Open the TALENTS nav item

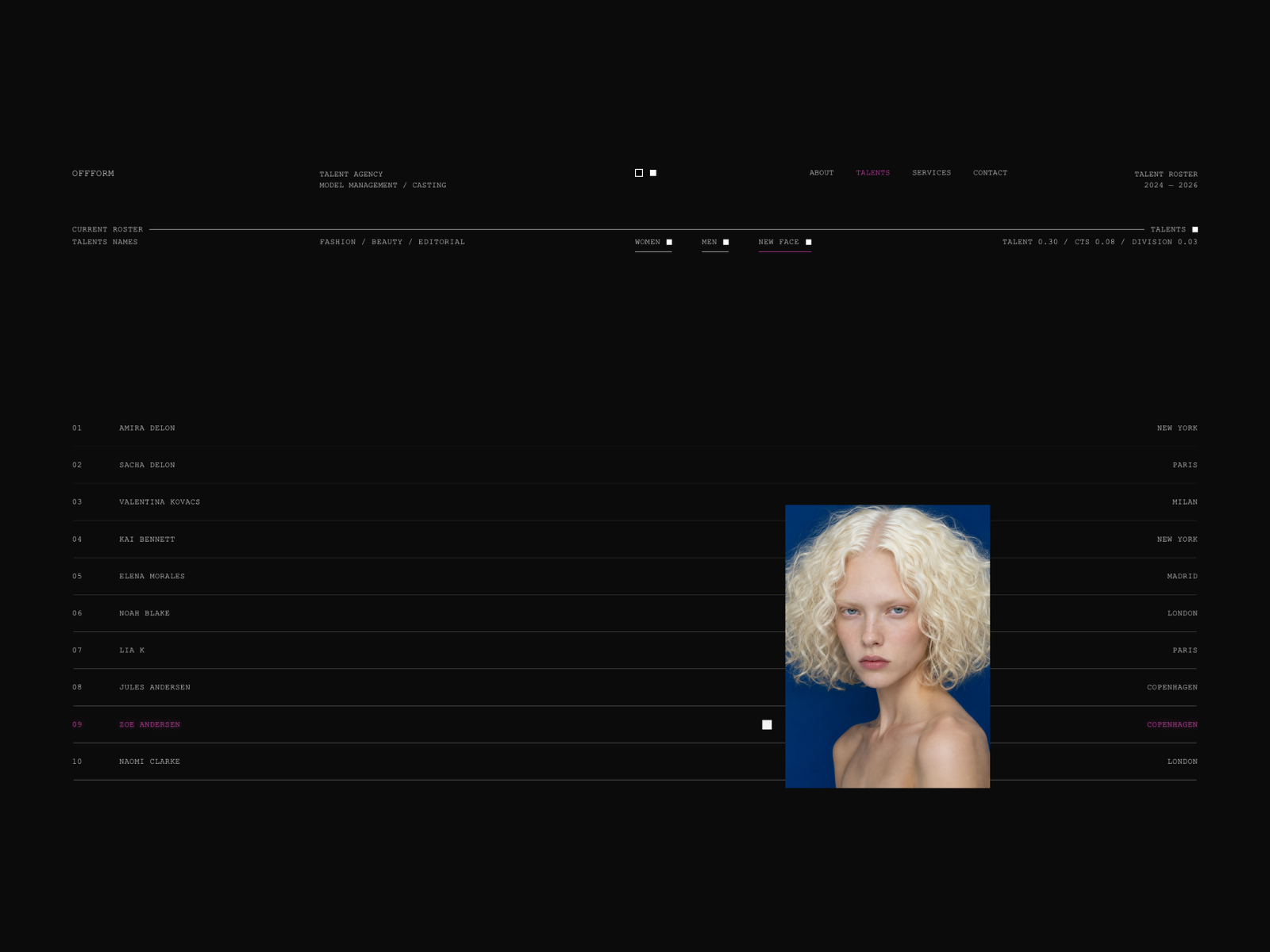click(873, 173)
